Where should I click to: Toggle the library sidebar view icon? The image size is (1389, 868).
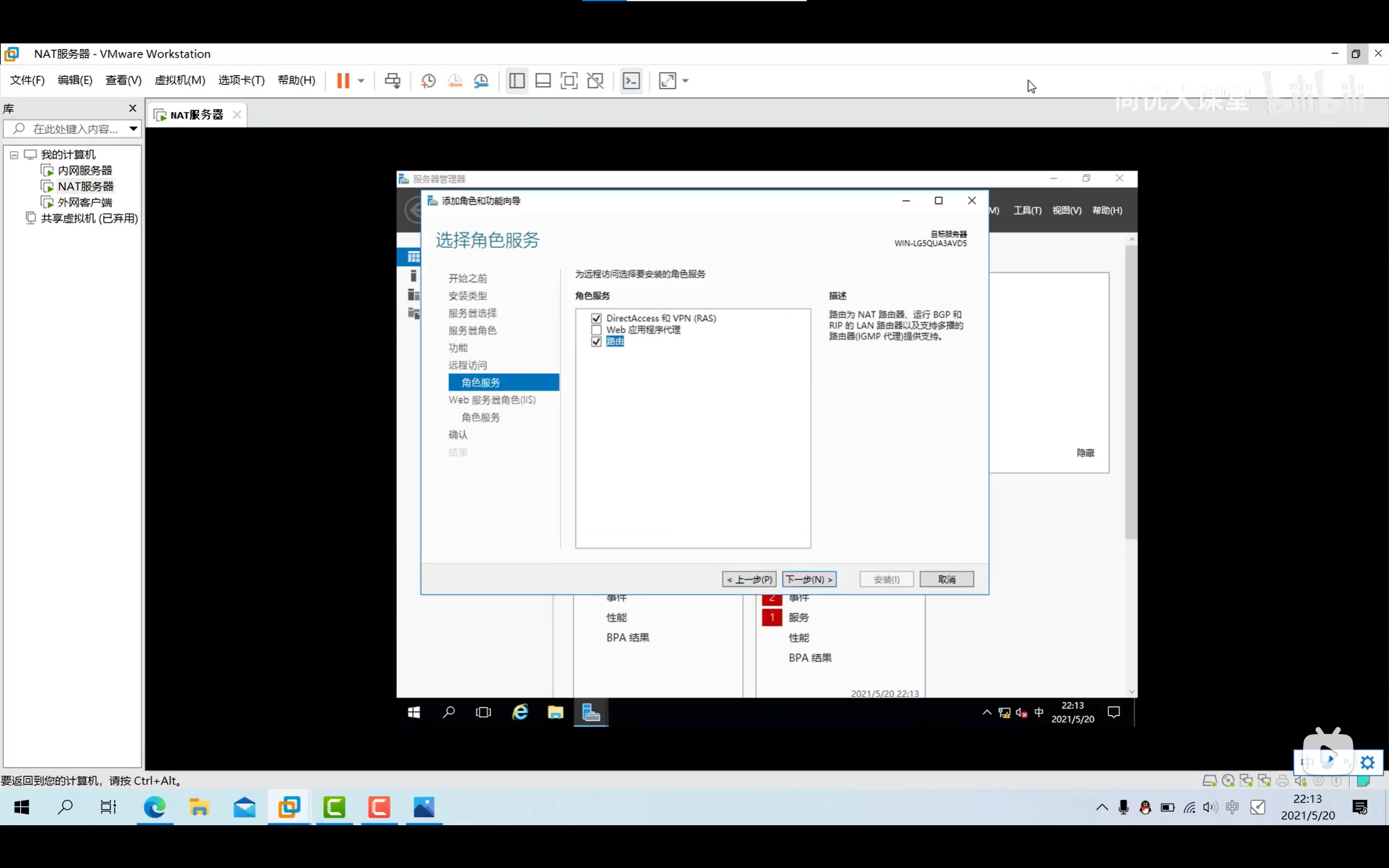(517, 81)
